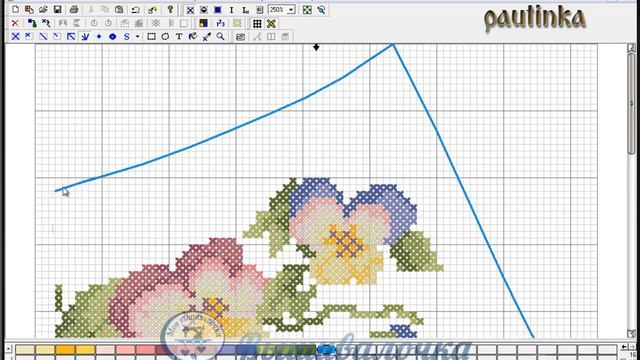Undo the last action with the curved arrow icon
The image size is (640, 360).
pos(136,9)
